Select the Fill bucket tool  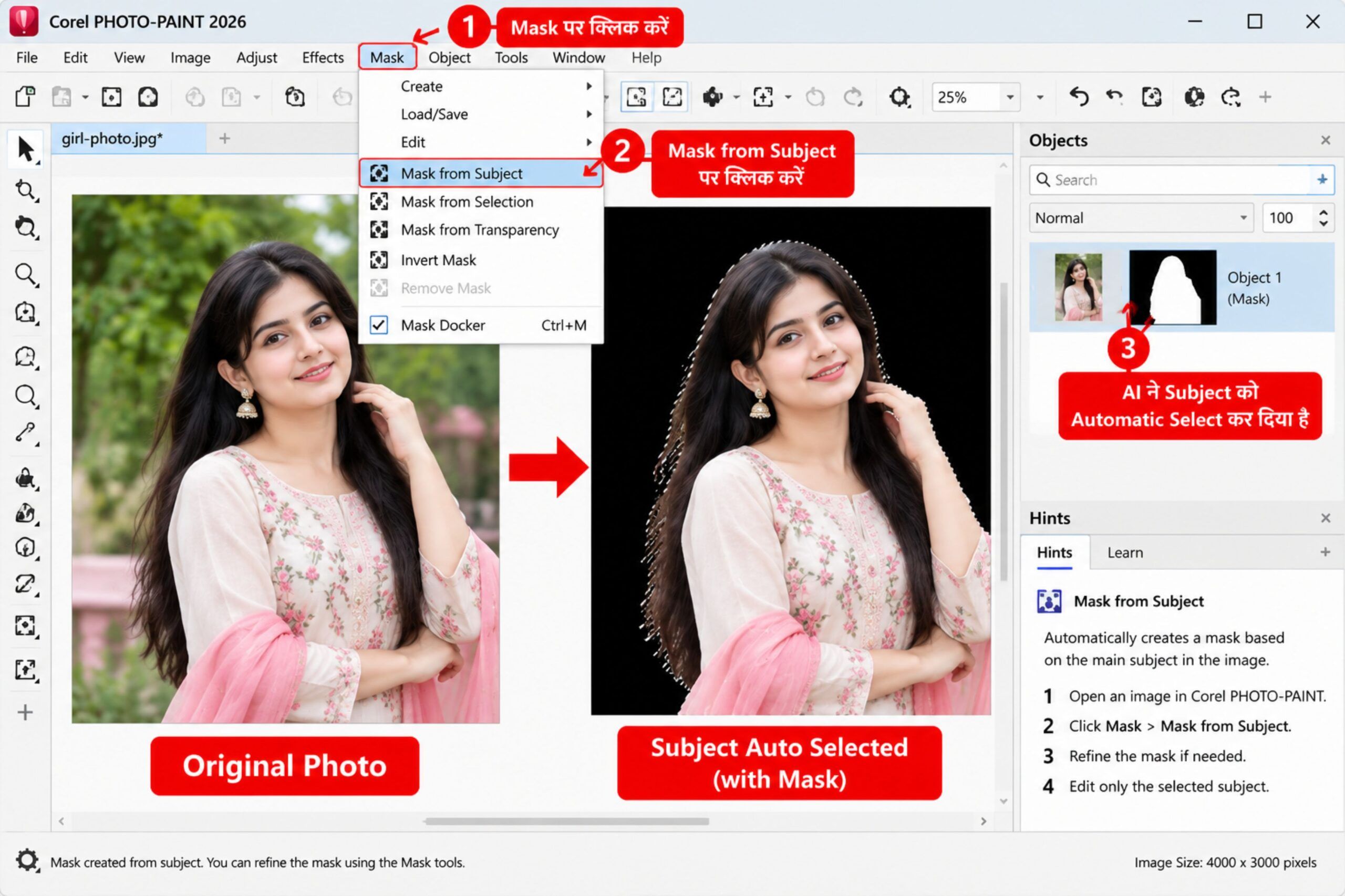click(x=25, y=478)
